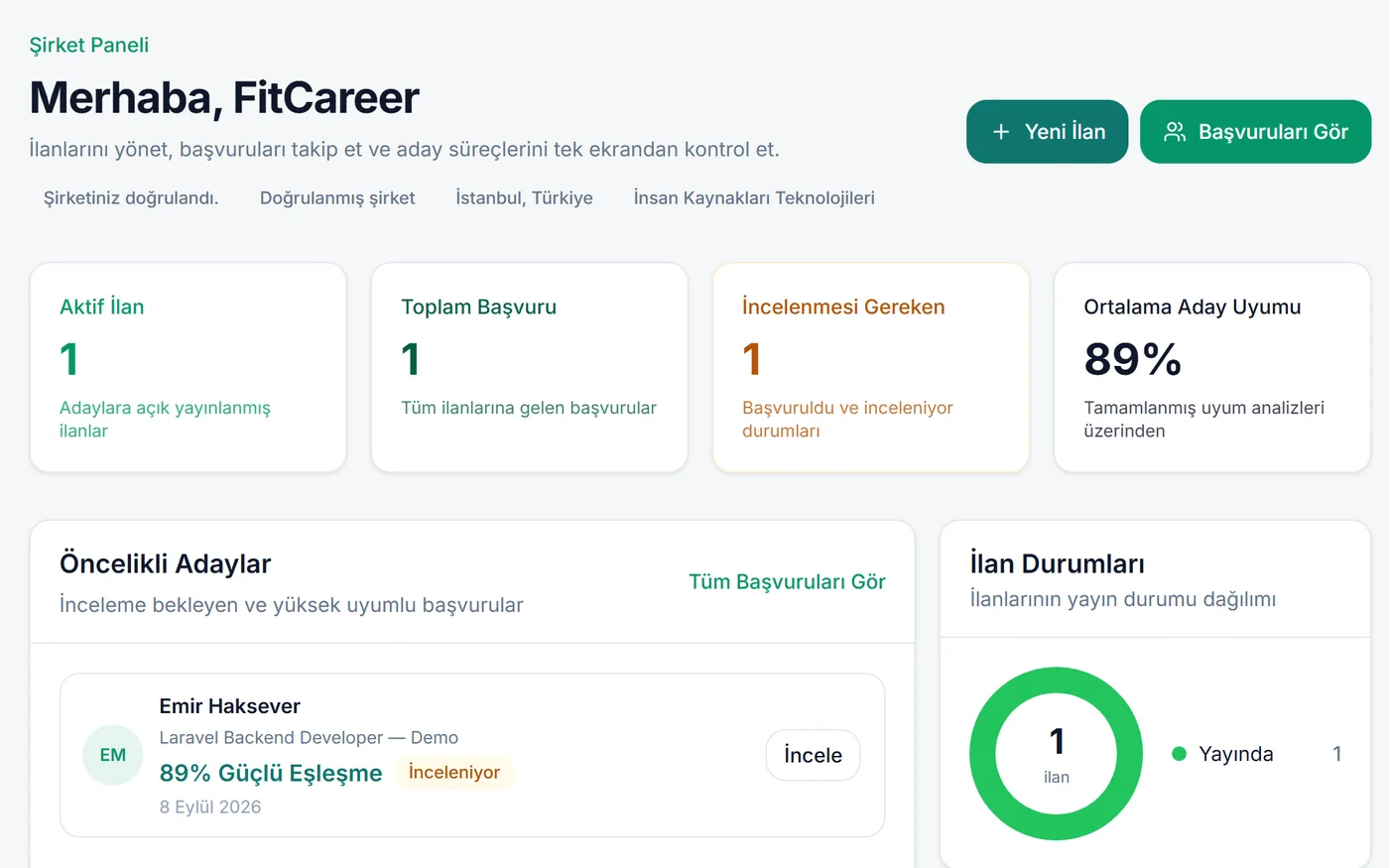Click the Tamamlanmış uyum analizleri üzerinden description
The image size is (1389, 868).
coord(1203,420)
